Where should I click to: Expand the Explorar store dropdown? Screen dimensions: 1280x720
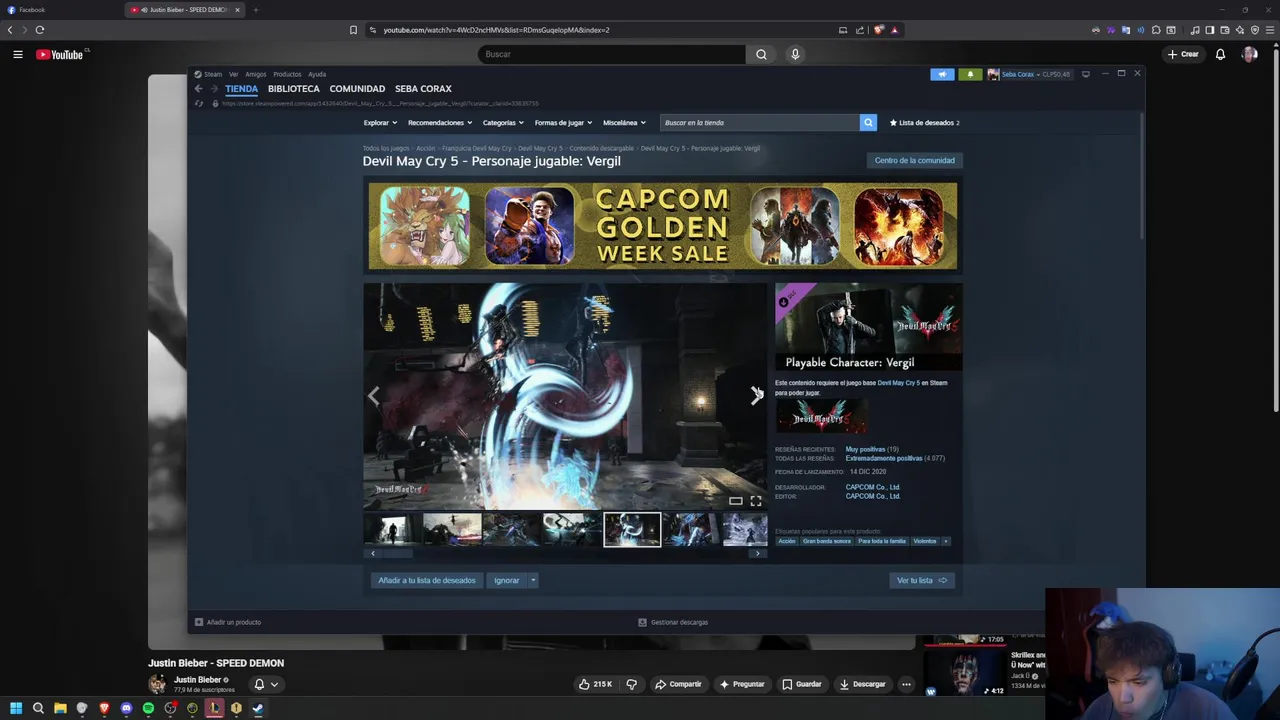(x=380, y=122)
